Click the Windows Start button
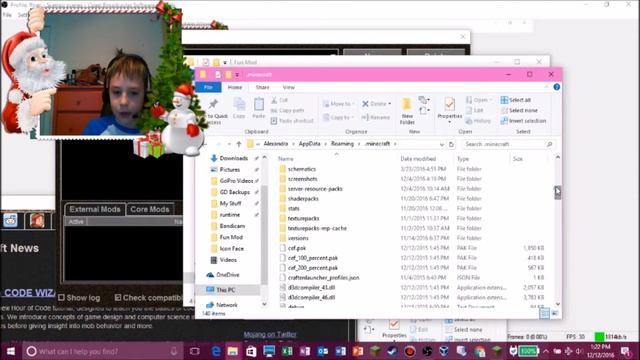Screen dimensions: 640x360 tap(11, 351)
